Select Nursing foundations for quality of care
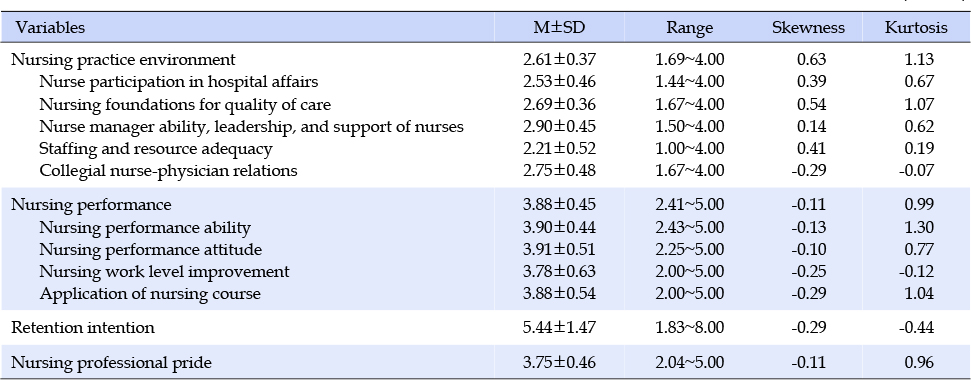 click(185, 105)
